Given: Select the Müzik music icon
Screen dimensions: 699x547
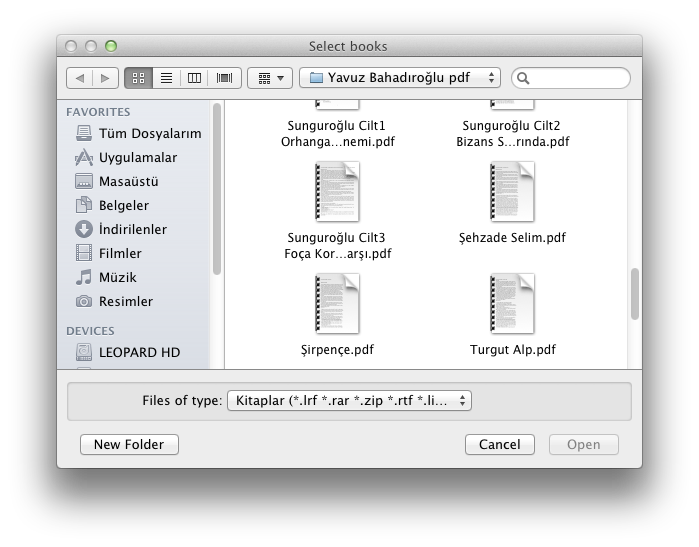Looking at the screenshot, I should point(84,277).
